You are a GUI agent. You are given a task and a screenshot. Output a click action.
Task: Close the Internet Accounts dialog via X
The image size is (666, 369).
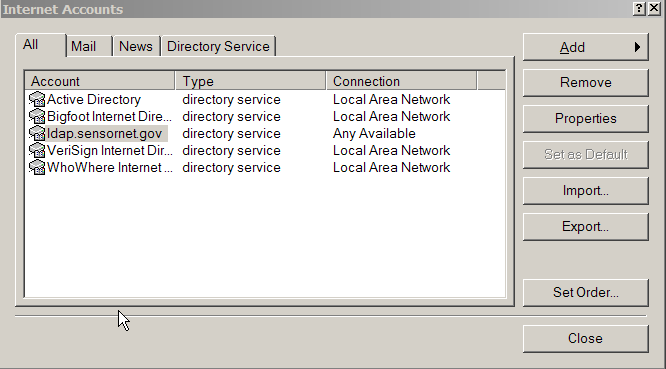tap(654, 8)
